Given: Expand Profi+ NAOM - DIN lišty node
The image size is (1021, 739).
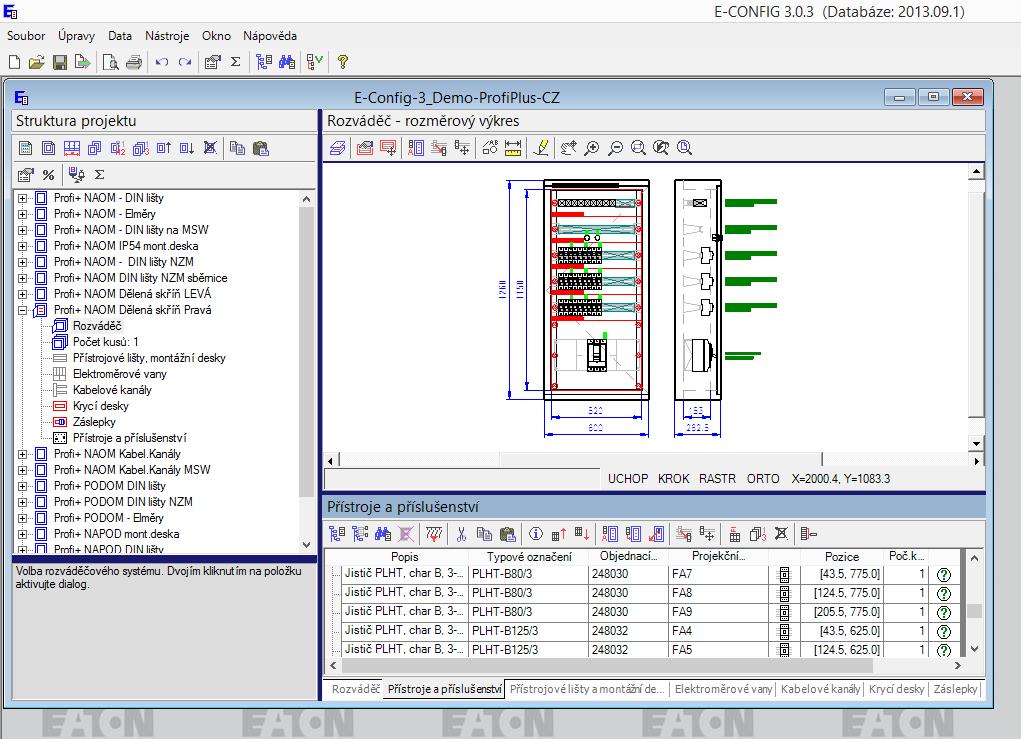Looking at the screenshot, I should click(x=23, y=198).
